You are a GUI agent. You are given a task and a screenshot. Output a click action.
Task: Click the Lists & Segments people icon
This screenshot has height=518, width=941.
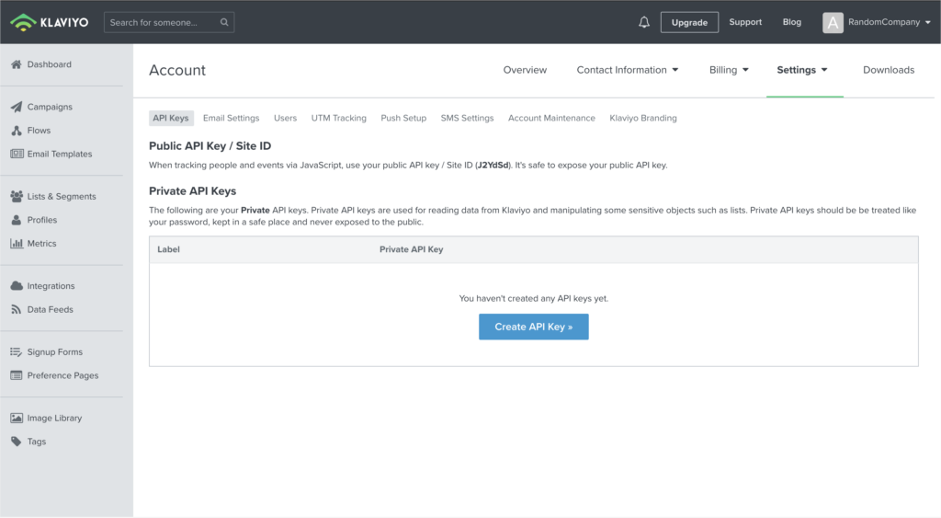pyautogui.click(x=16, y=196)
